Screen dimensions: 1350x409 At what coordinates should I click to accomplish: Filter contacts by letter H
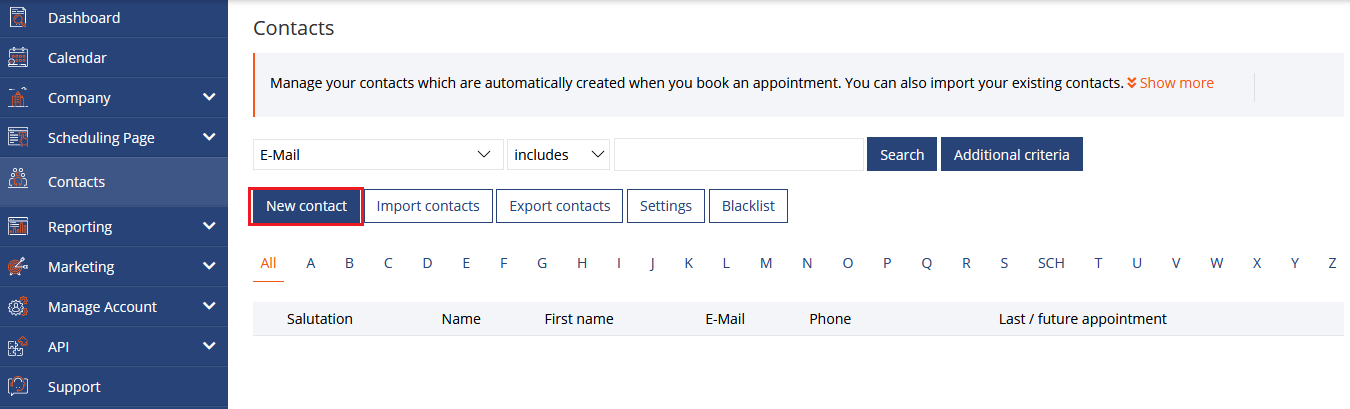click(582, 263)
